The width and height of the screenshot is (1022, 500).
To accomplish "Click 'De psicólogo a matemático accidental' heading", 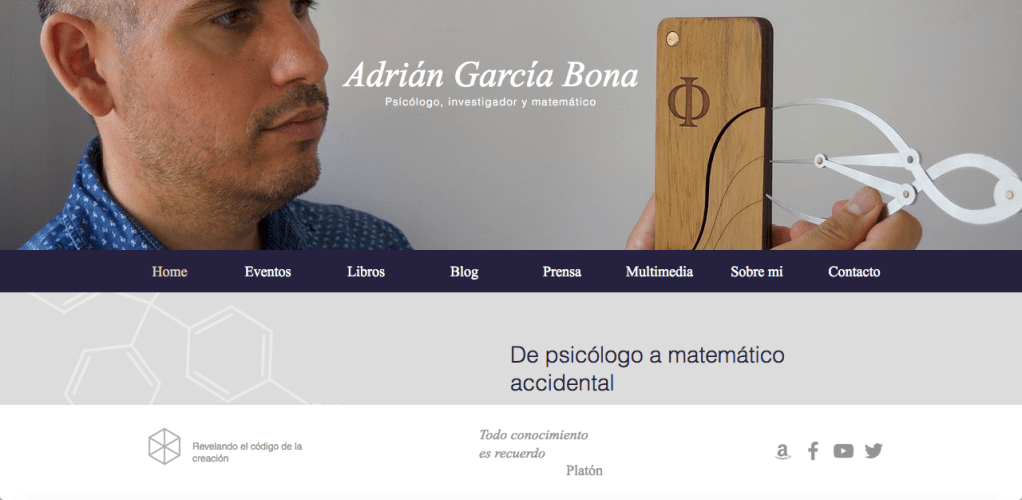I will pos(647,369).
